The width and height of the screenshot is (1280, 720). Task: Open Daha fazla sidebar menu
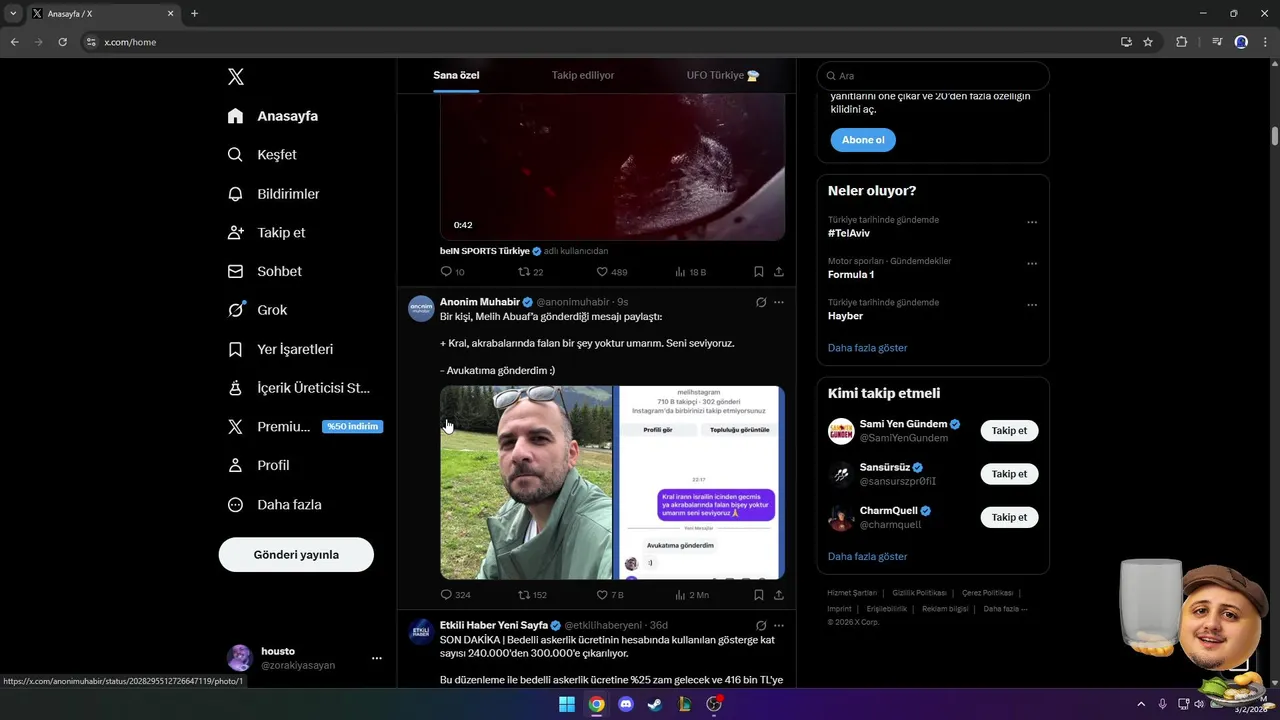point(274,505)
